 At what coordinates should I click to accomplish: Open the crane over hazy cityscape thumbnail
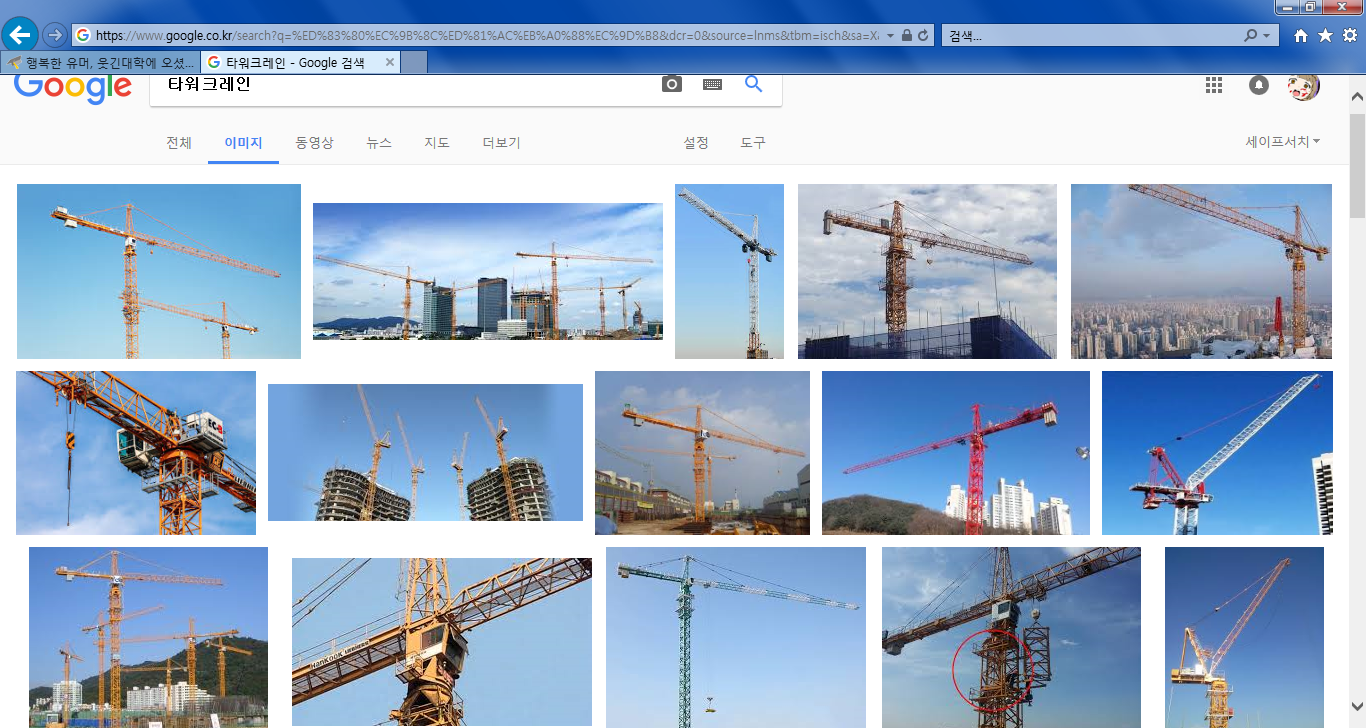point(1201,271)
